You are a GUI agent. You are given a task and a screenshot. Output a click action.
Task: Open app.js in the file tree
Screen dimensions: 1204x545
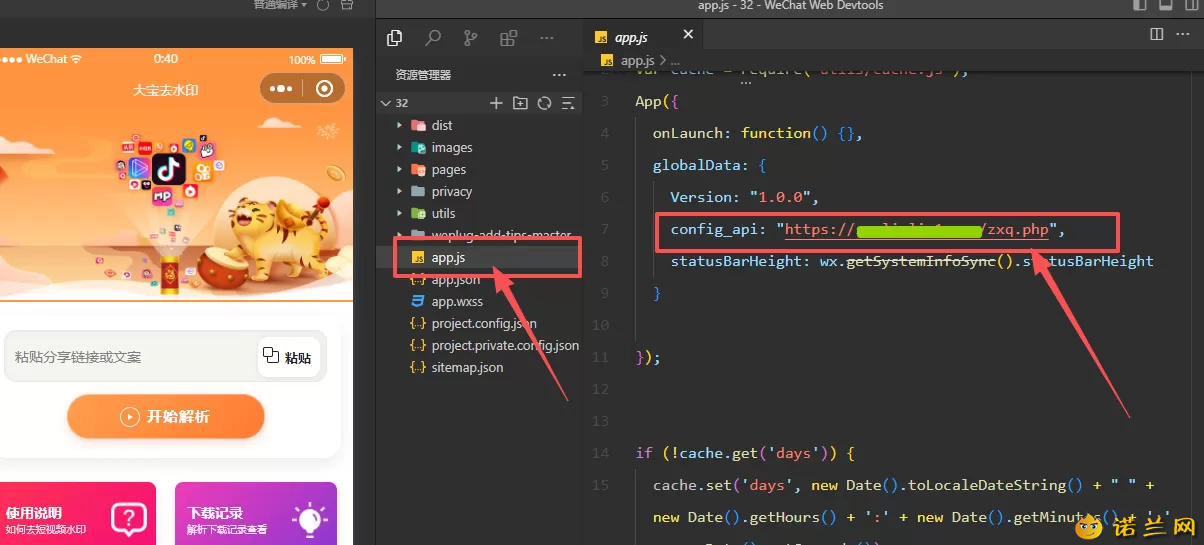point(477,257)
